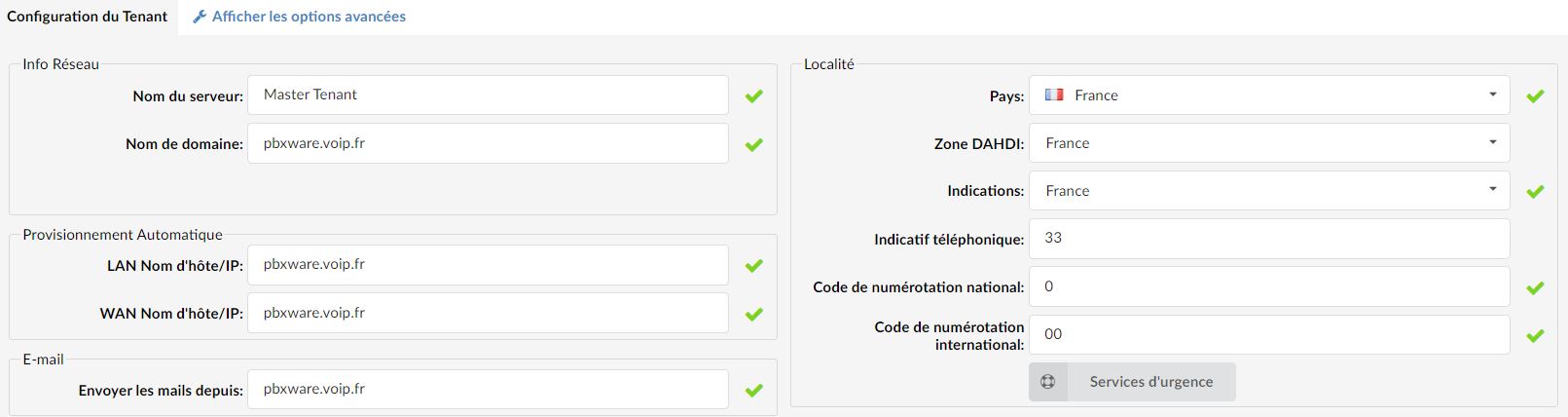The height and width of the screenshot is (417, 1568).
Task: Open the Pays dropdown
Action: 1269,95
